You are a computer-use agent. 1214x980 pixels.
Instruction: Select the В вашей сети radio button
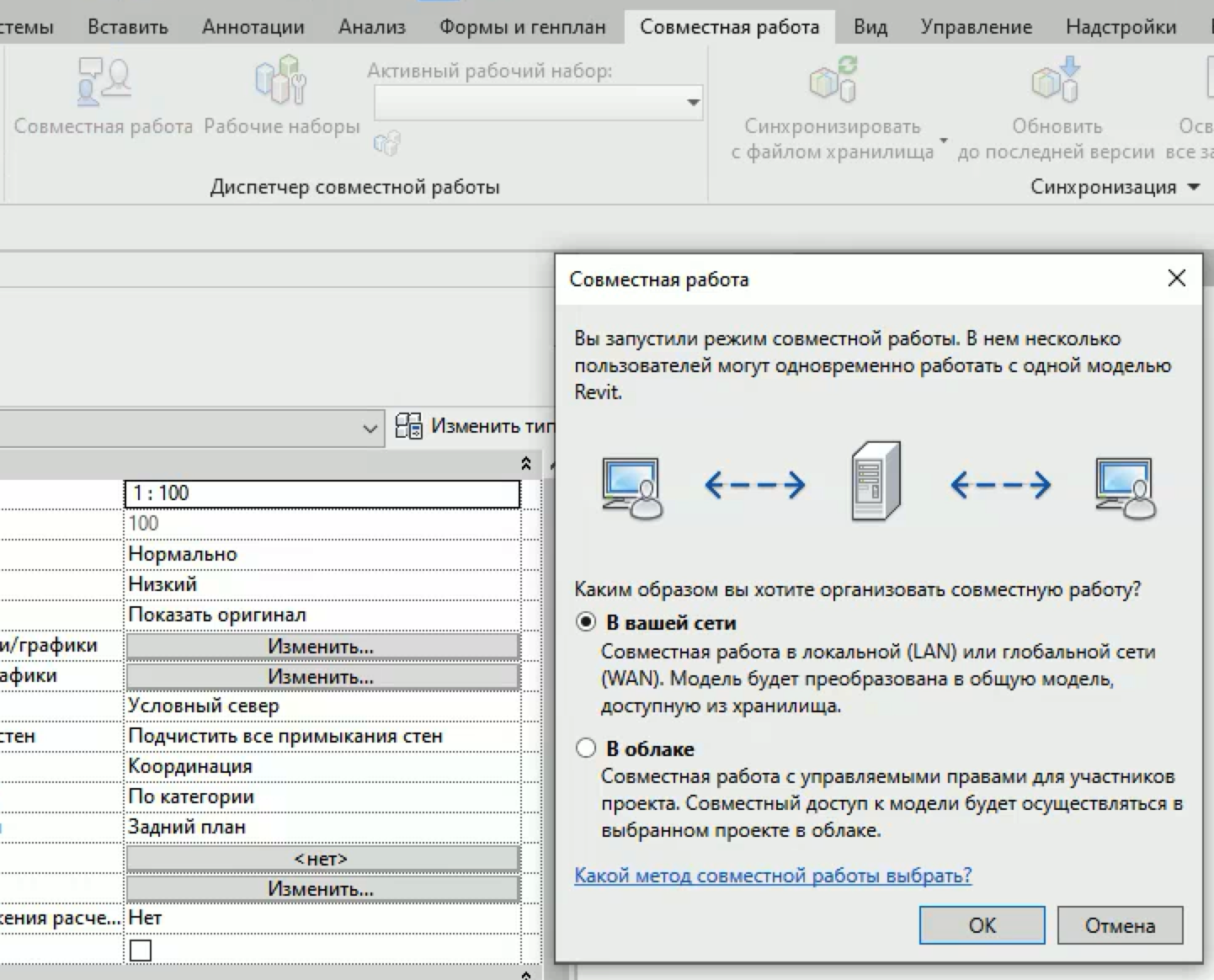585,622
